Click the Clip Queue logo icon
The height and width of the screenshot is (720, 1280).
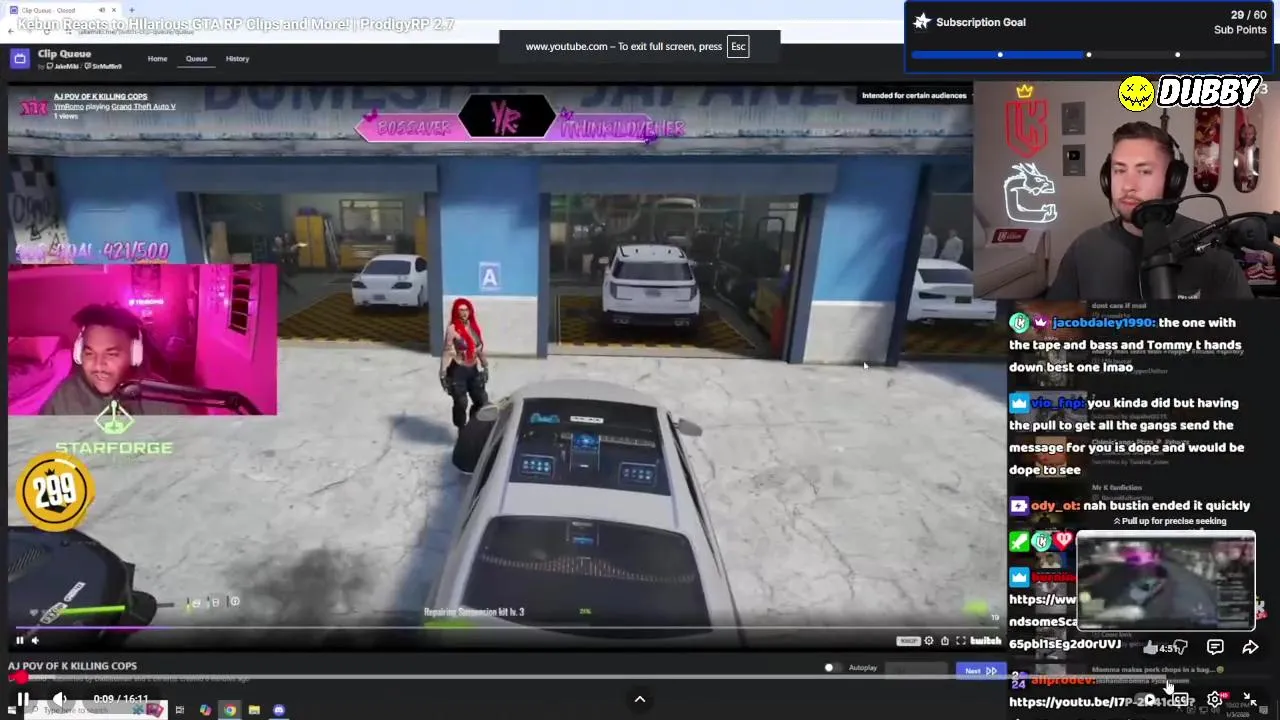(19, 59)
